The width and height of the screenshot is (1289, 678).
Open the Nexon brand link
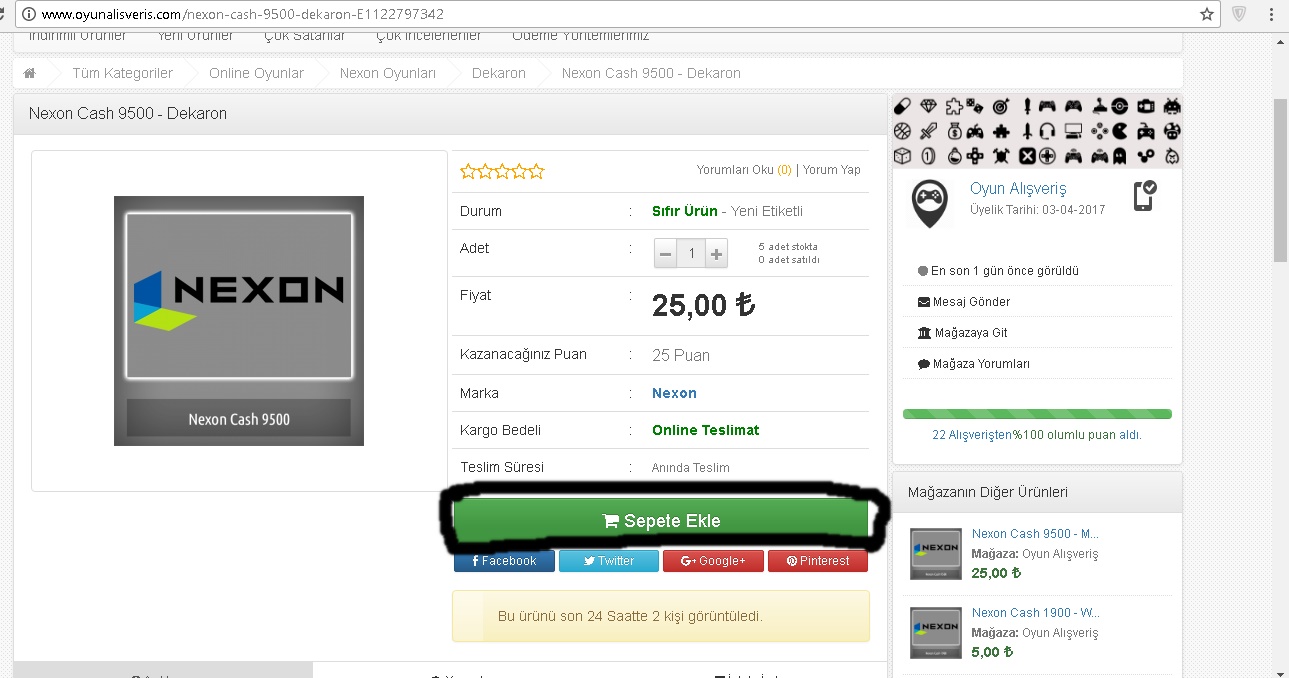pyautogui.click(x=674, y=393)
